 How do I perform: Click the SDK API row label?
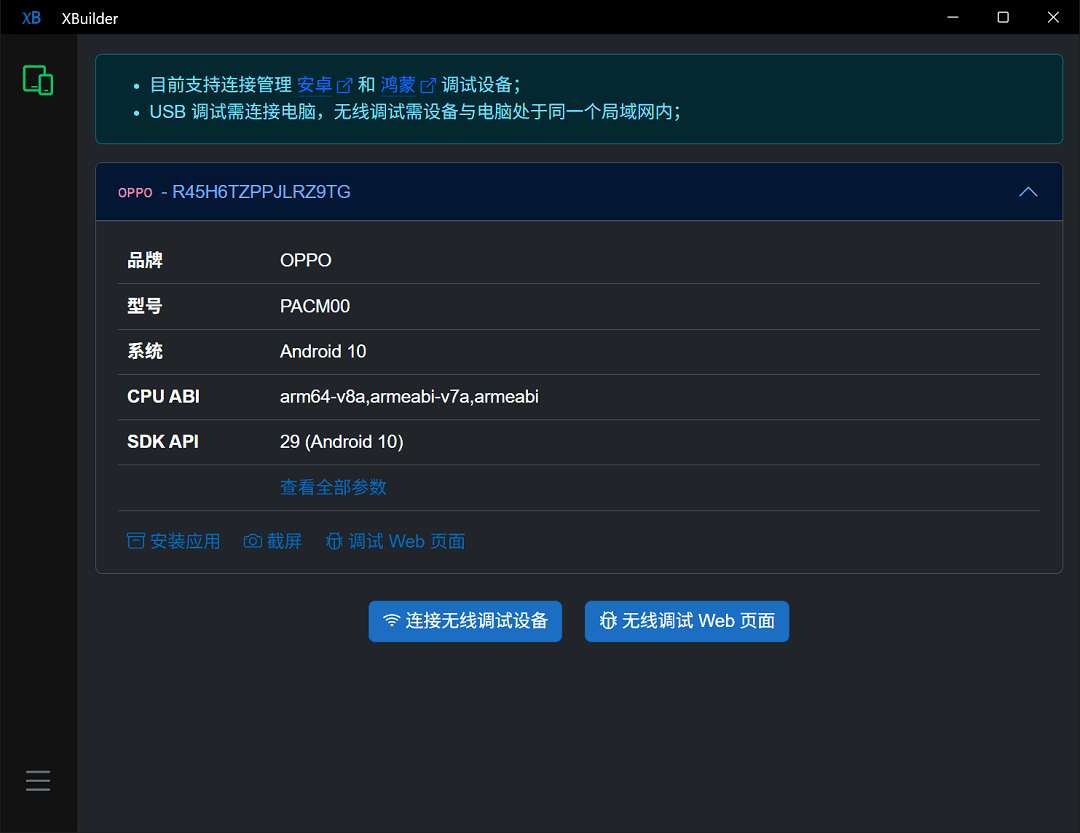163,442
